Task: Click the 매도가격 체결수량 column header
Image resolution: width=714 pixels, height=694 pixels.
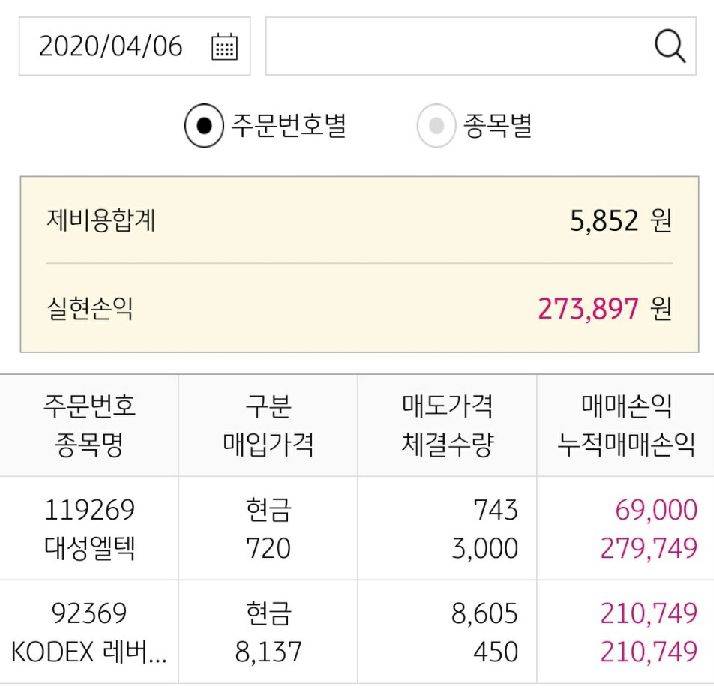Action: coord(447,425)
